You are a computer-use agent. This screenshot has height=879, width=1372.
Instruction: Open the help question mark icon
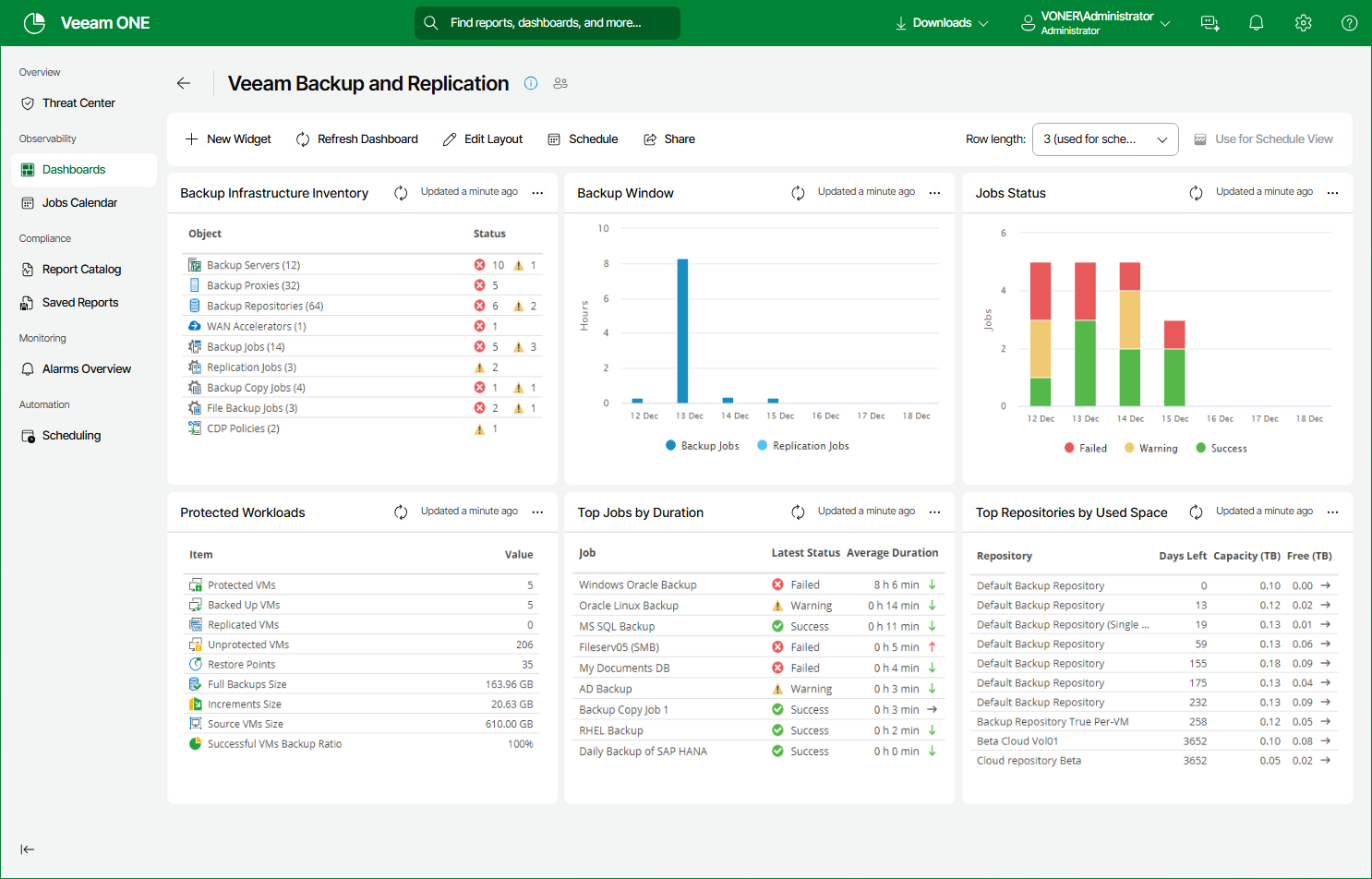click(1349, 23)
